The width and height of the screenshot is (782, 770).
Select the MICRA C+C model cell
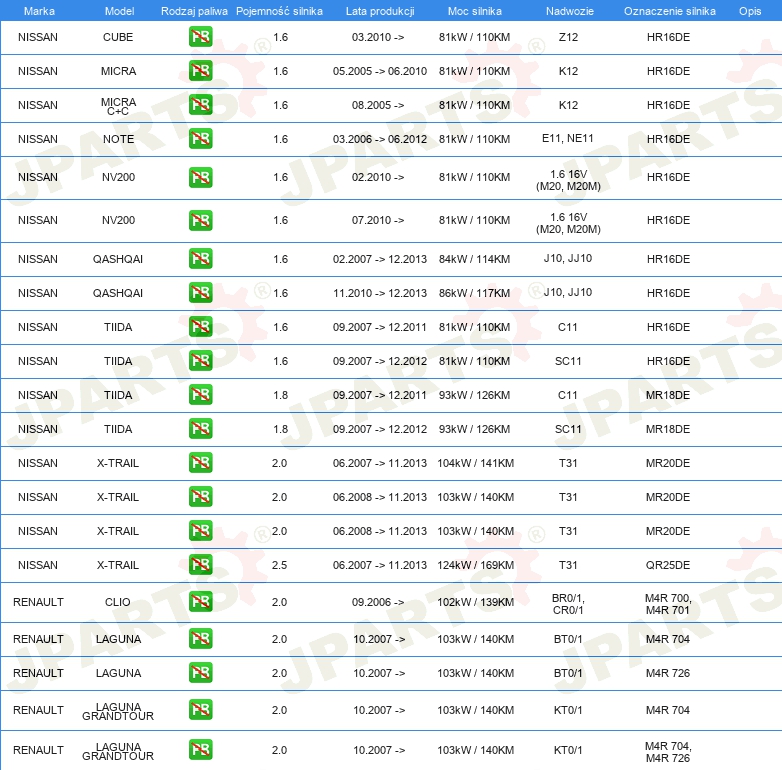point(118,106)
